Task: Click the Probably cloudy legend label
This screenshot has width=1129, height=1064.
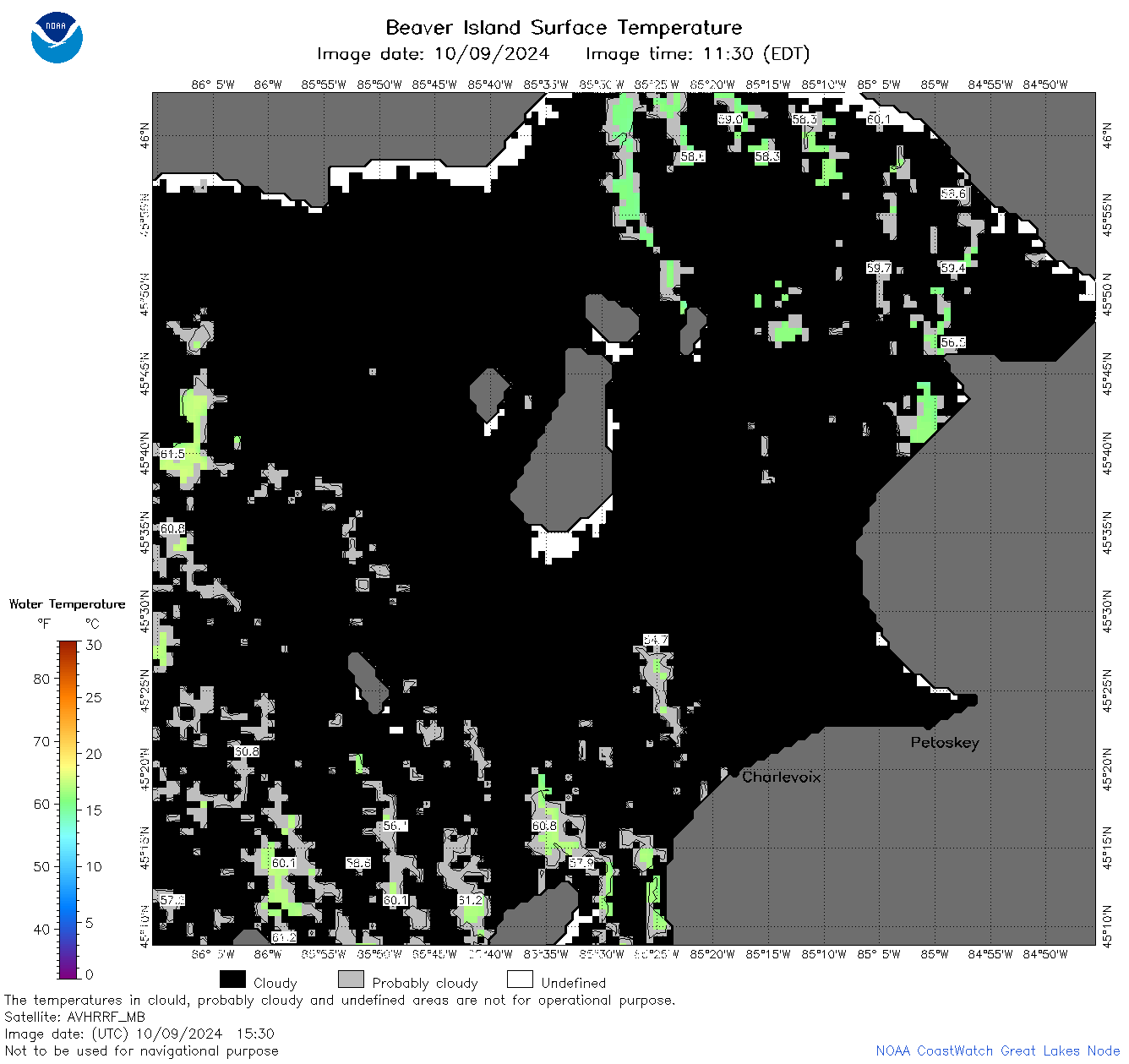Action: tap(425, 983)
